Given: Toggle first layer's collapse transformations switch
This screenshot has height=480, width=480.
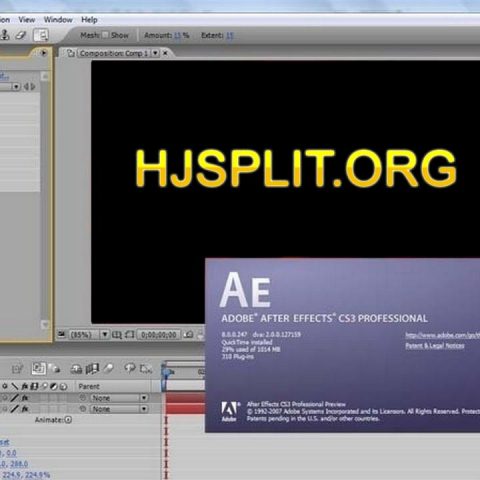Looking at the screenshot, I should [x=5, y=398].
